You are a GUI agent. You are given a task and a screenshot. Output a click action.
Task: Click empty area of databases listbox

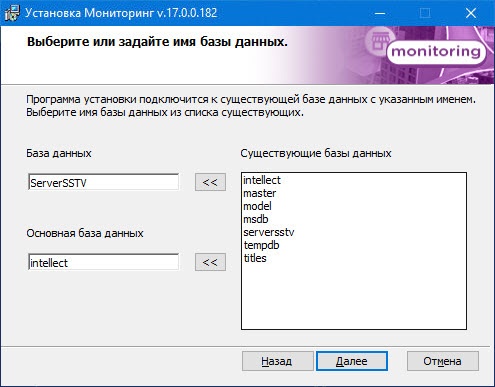coord(353,297)
